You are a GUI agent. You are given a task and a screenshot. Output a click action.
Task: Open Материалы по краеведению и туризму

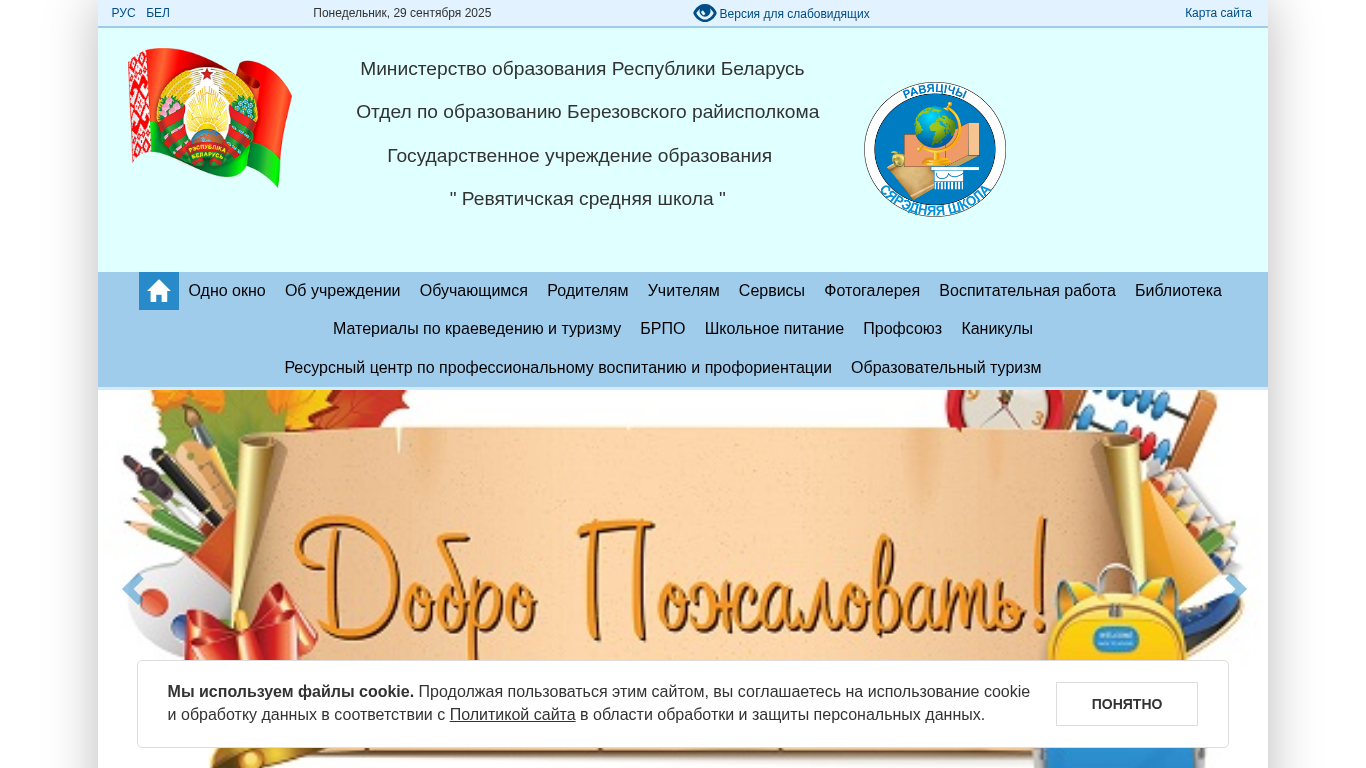(477, 329)
